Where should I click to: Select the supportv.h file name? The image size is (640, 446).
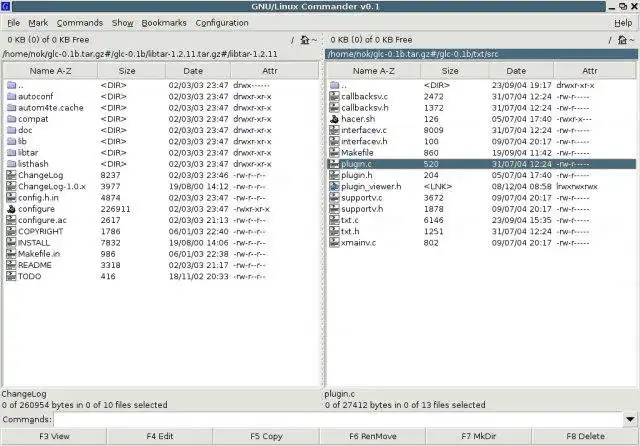362,209
